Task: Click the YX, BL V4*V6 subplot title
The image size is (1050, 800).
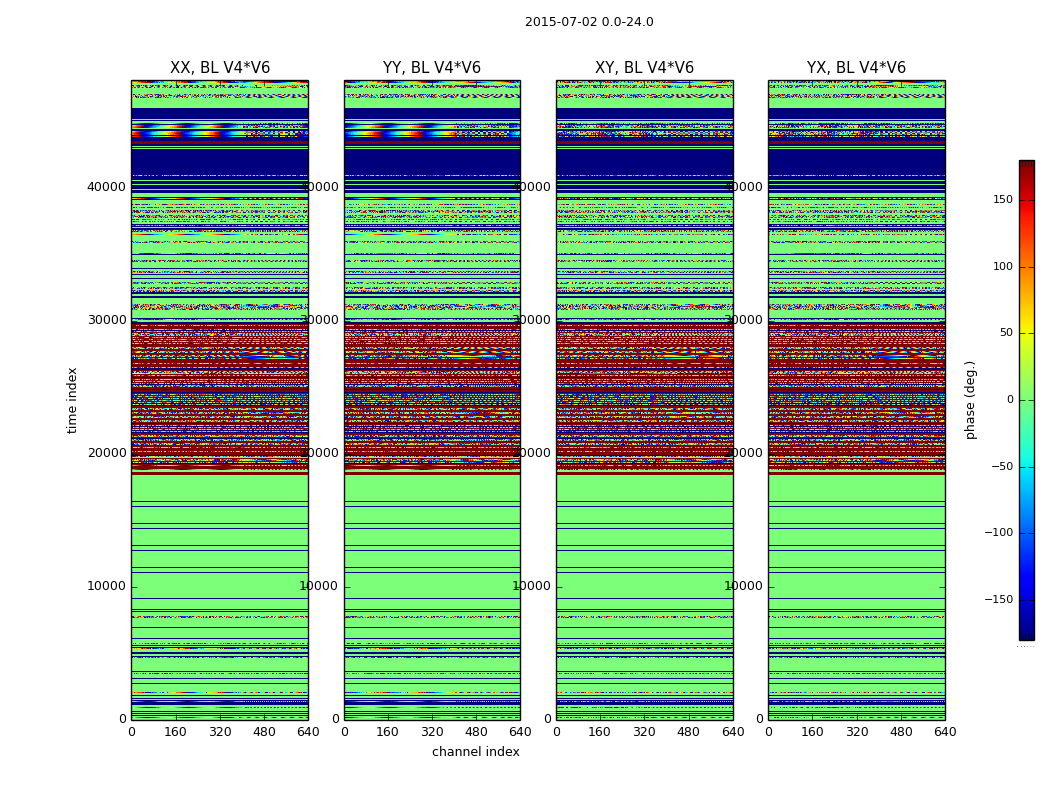Action: pos(856,68)
